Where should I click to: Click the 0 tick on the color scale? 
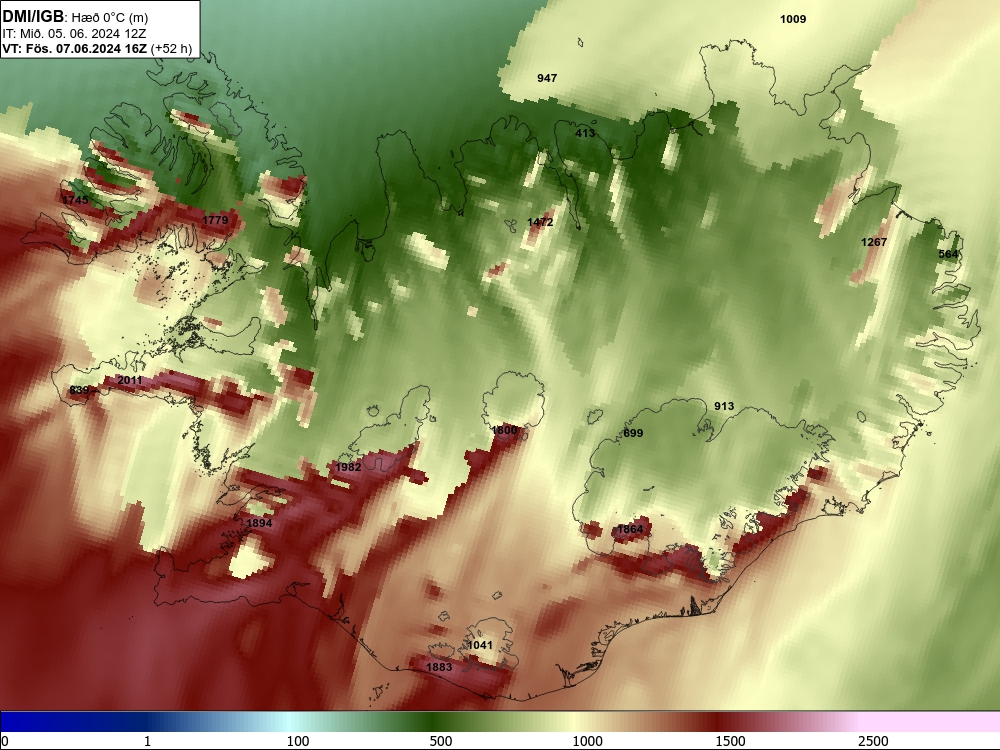[x=4, y=741]
